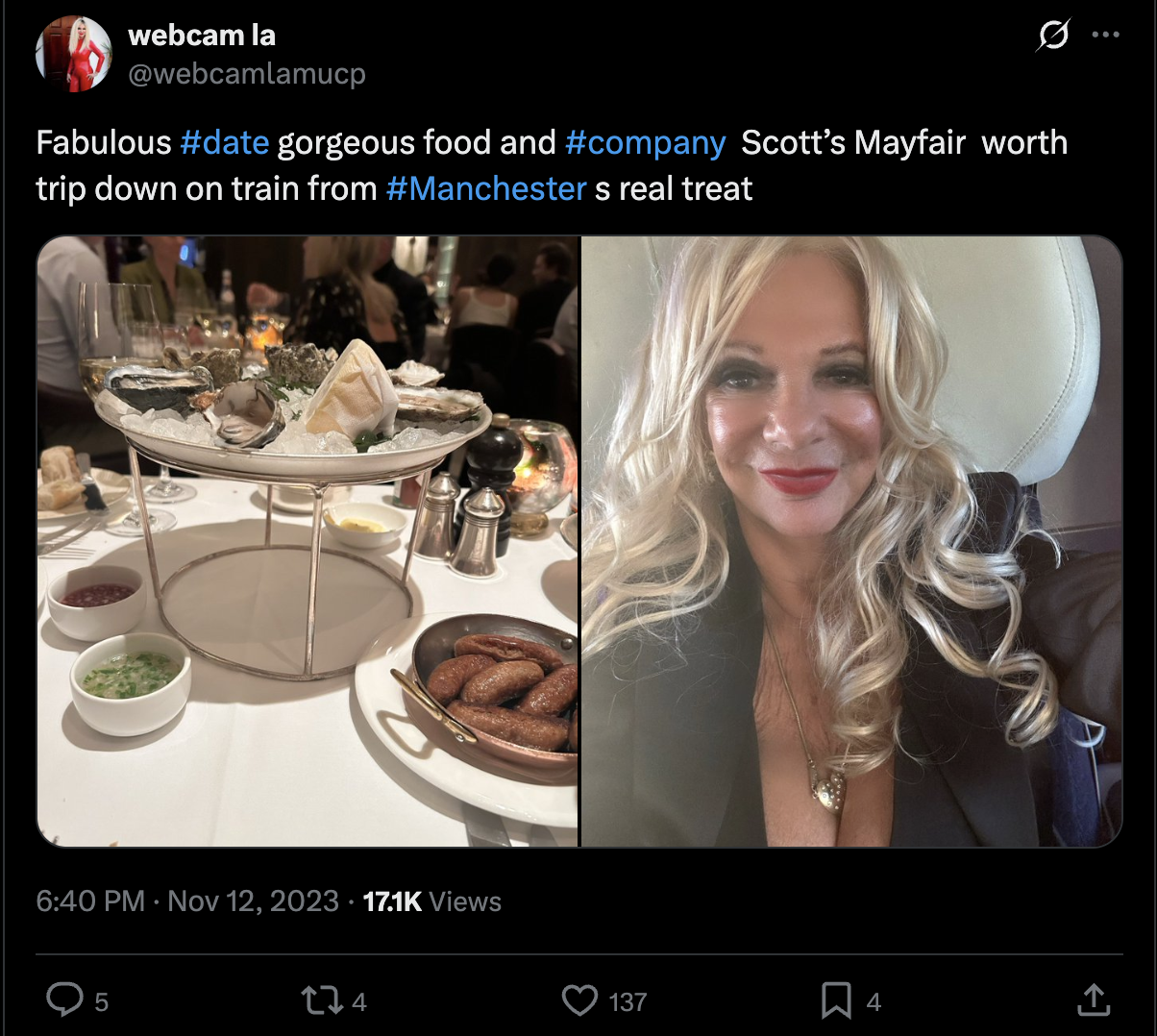The image size is (1157, 1036).
Task: Click the reply speech bubble icon
Action: [65, 1000]
